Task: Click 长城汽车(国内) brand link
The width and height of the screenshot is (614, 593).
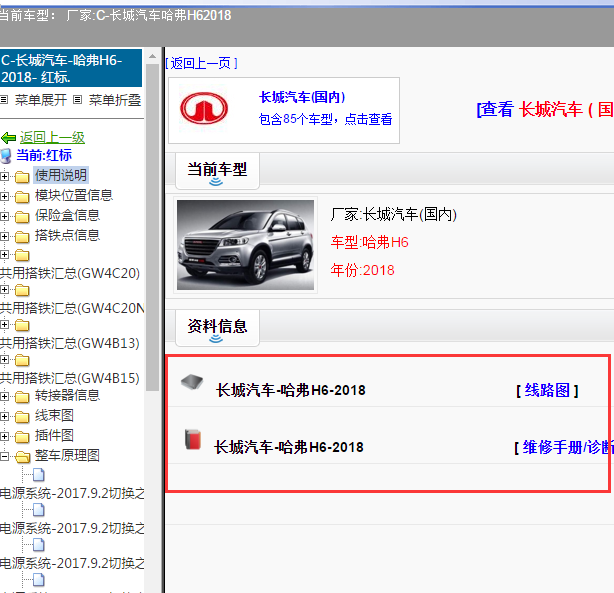Action: click(302, 97)
